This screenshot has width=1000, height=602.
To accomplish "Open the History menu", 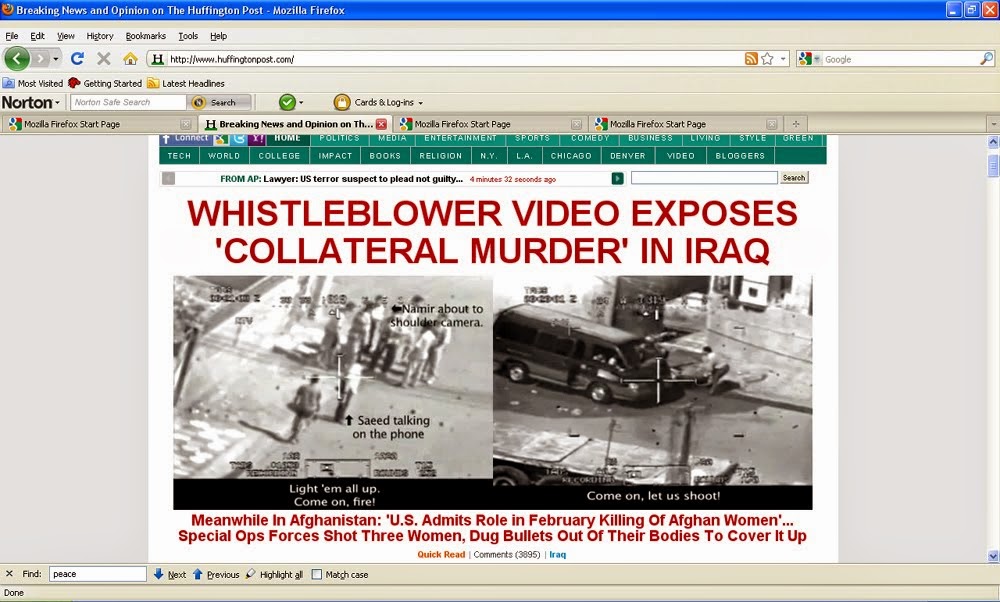I will pyautogui.click(x=99, y=36).
